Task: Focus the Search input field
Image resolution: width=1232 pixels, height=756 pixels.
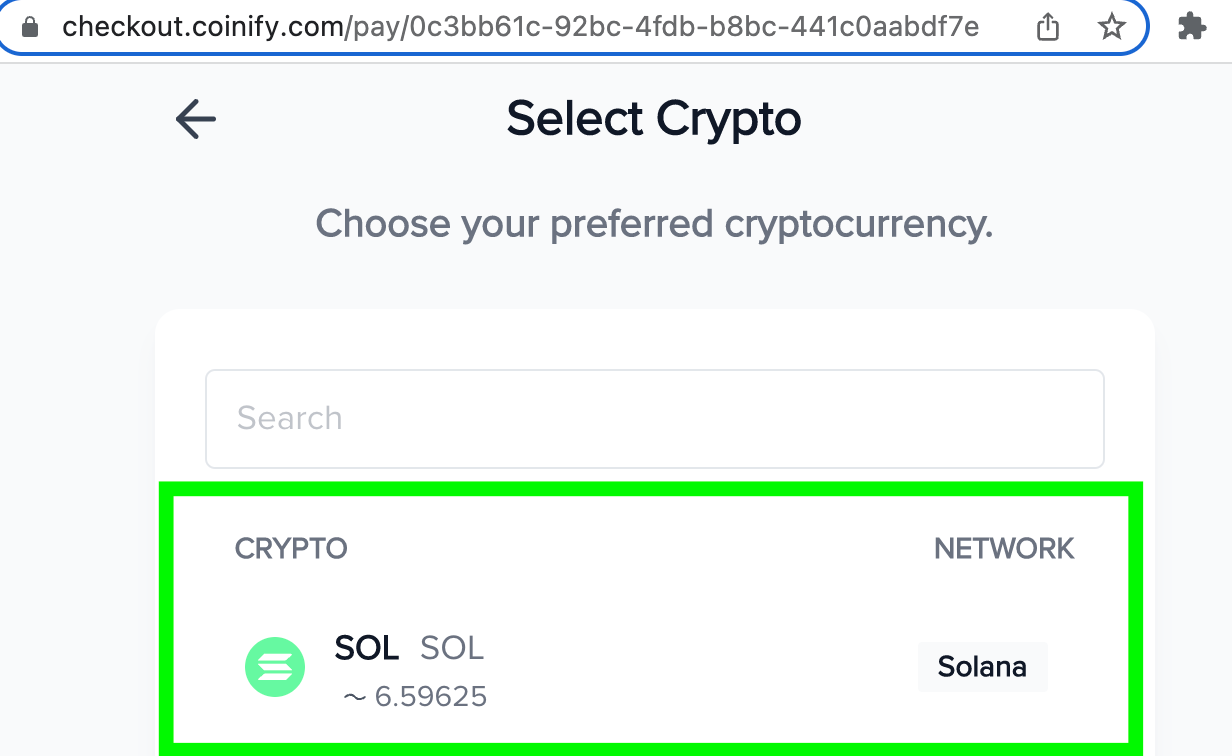Action: point(654,418)
